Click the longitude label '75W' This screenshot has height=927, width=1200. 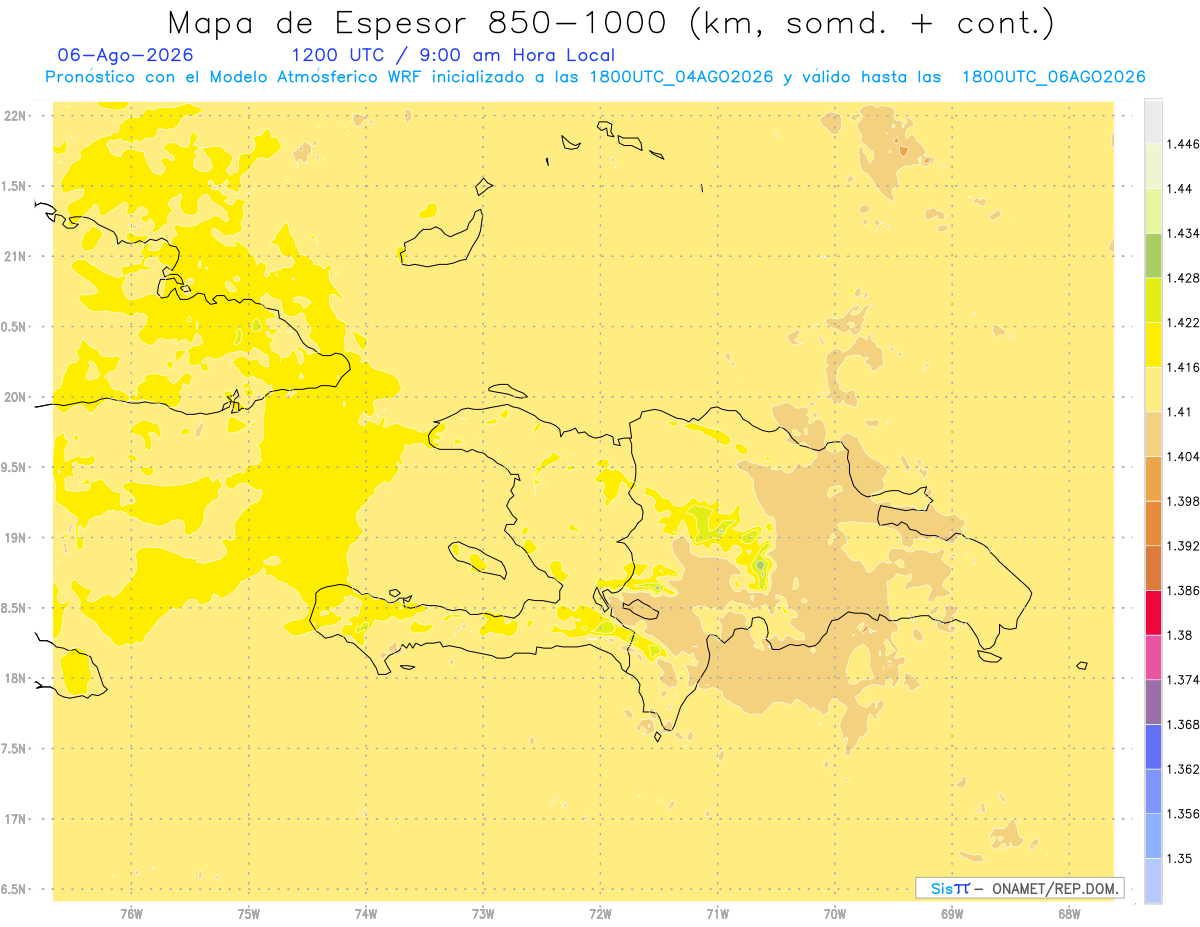(249, 914)
